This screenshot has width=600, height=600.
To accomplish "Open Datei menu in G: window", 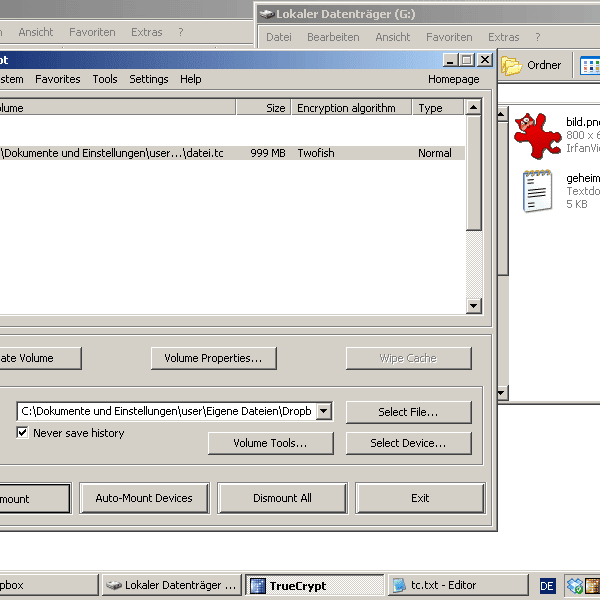I will (279, 37).
